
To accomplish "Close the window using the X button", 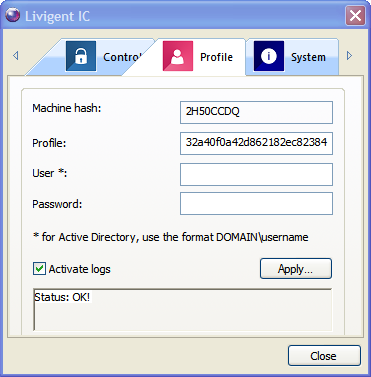I will coord(355,15).
